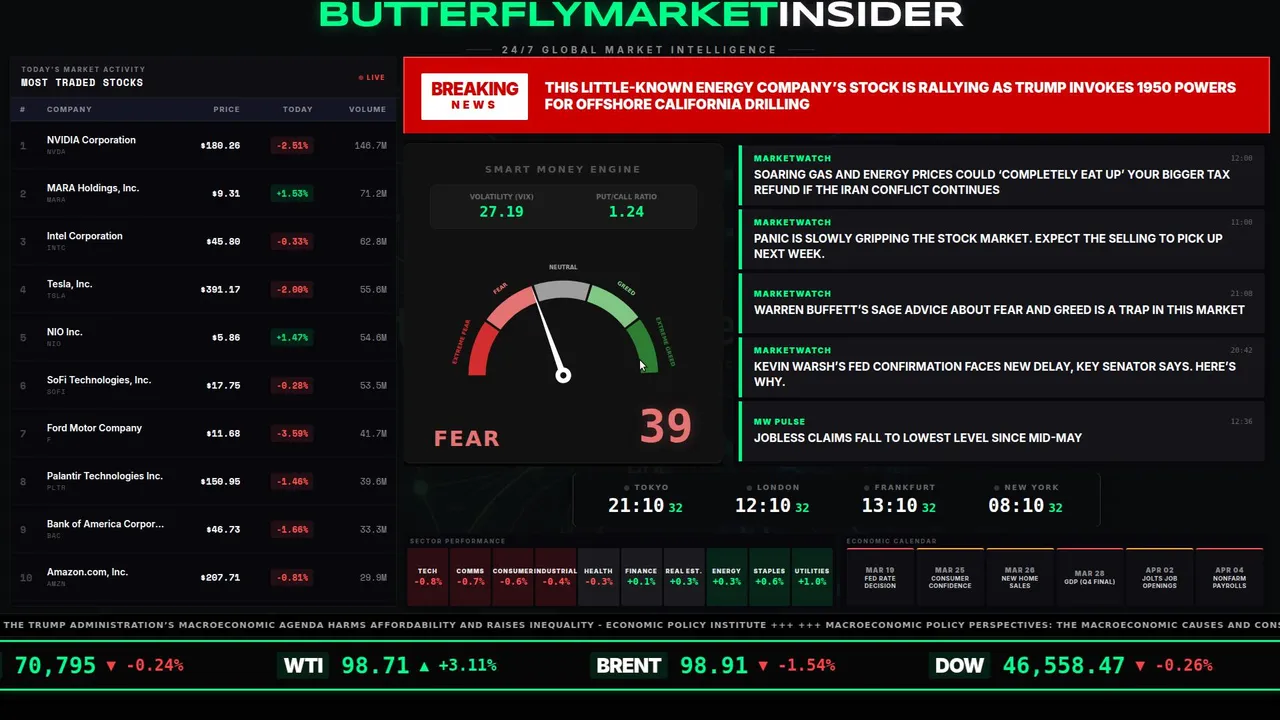Click the Volatility (VIX) value 27.19
This screenshot has width=1280, height=720.
[501, 212]
